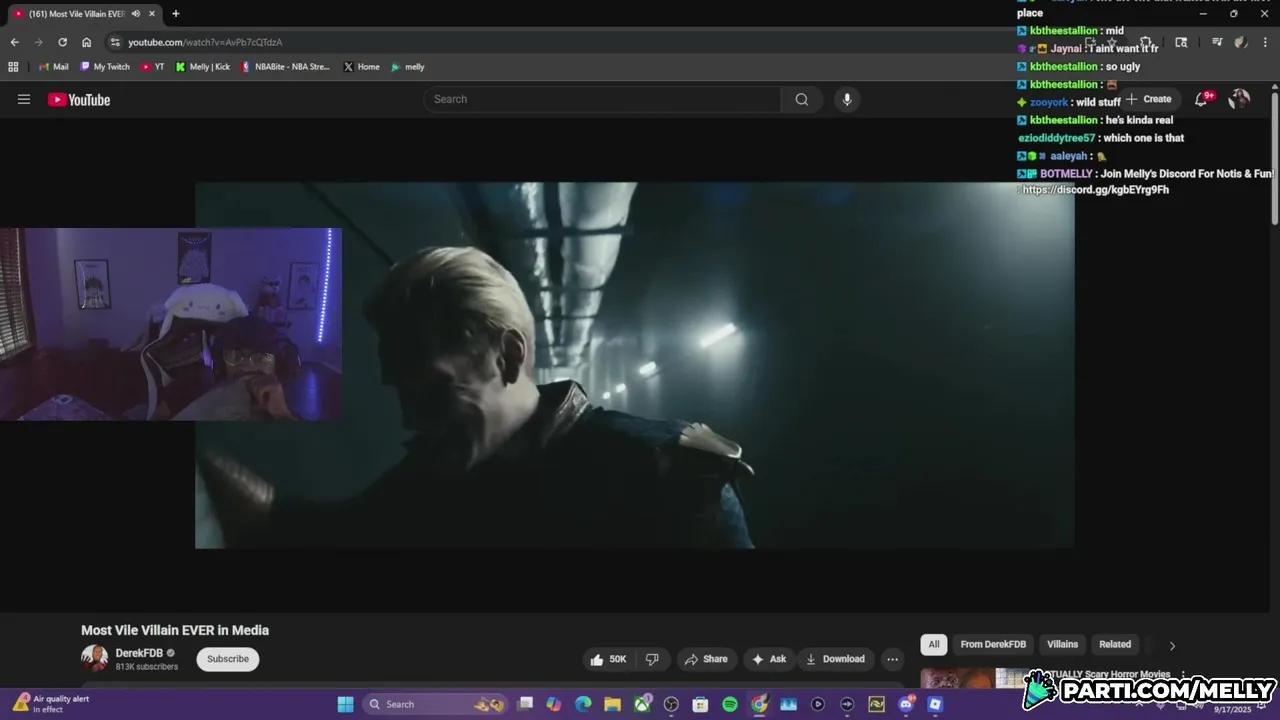The height and width of the screenshot is (720, 1280).
Task: Open the browser extensions puzzle icon
Action: pos(1146,42)
